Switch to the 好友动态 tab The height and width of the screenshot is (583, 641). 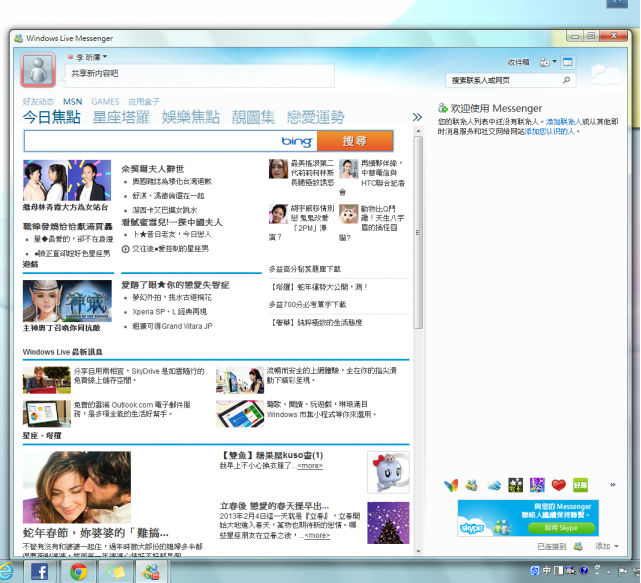tap(38, 102)
